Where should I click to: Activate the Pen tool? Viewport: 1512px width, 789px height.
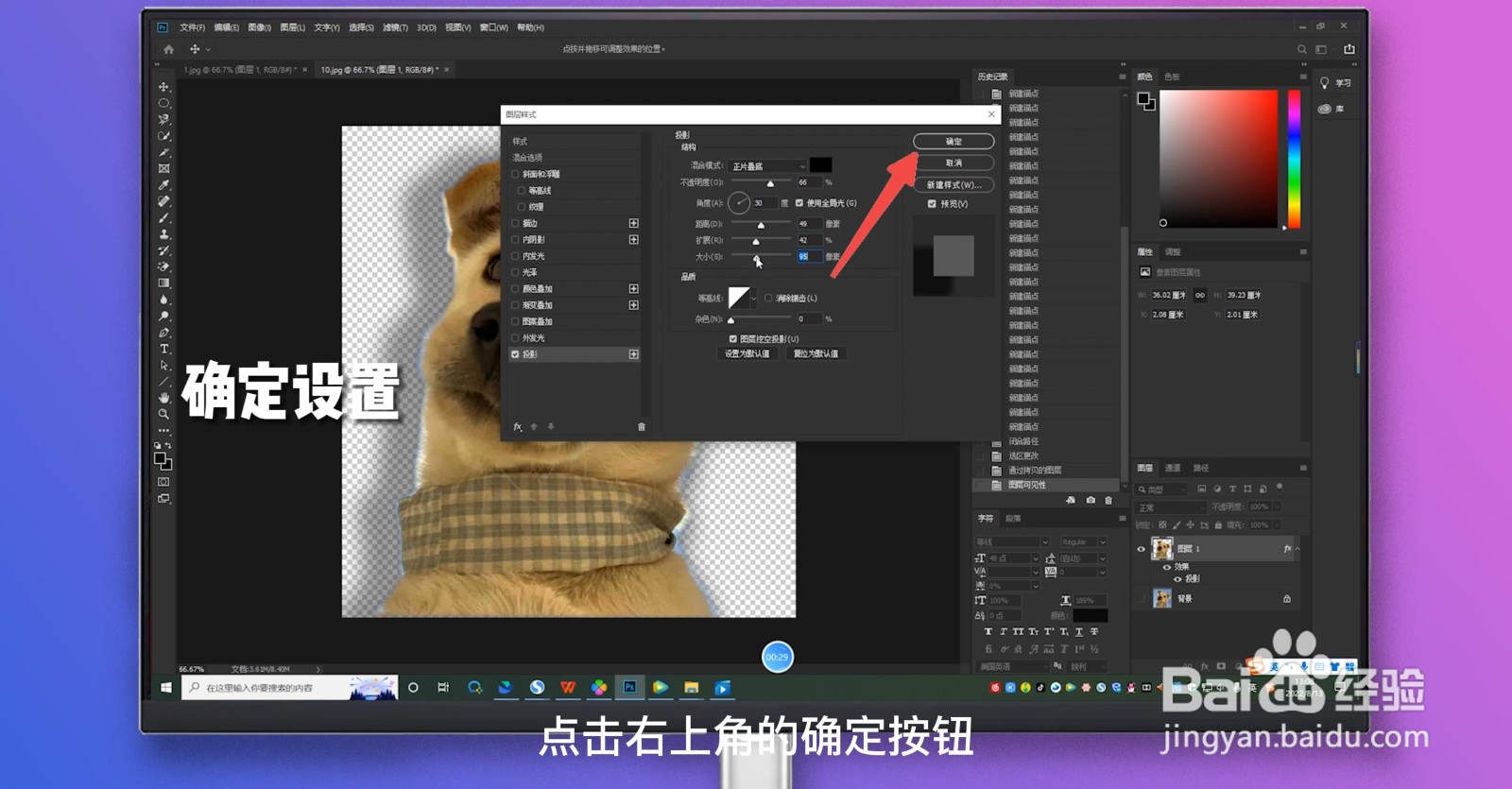coord(163,333)
